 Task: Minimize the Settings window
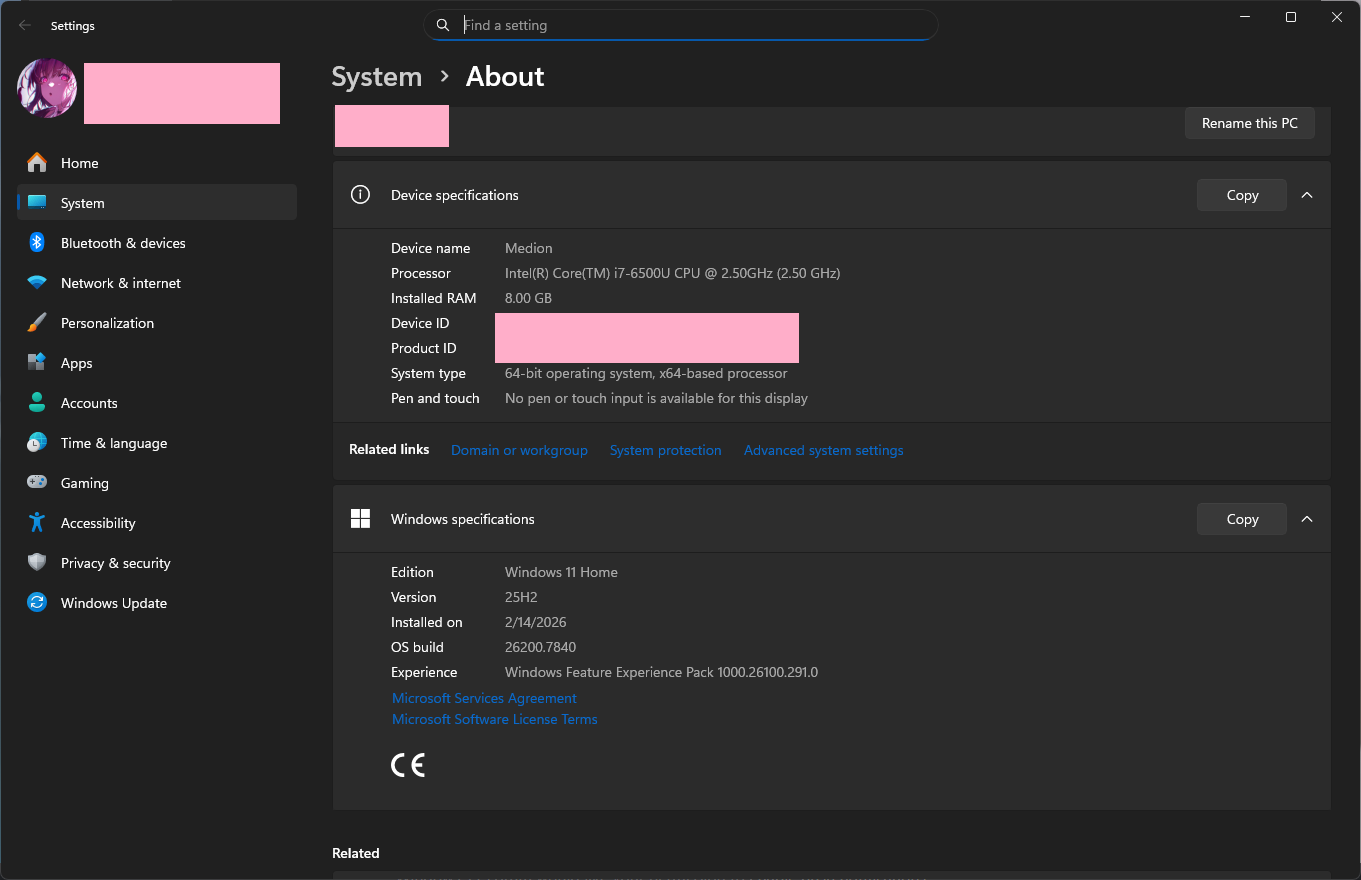1245,17
